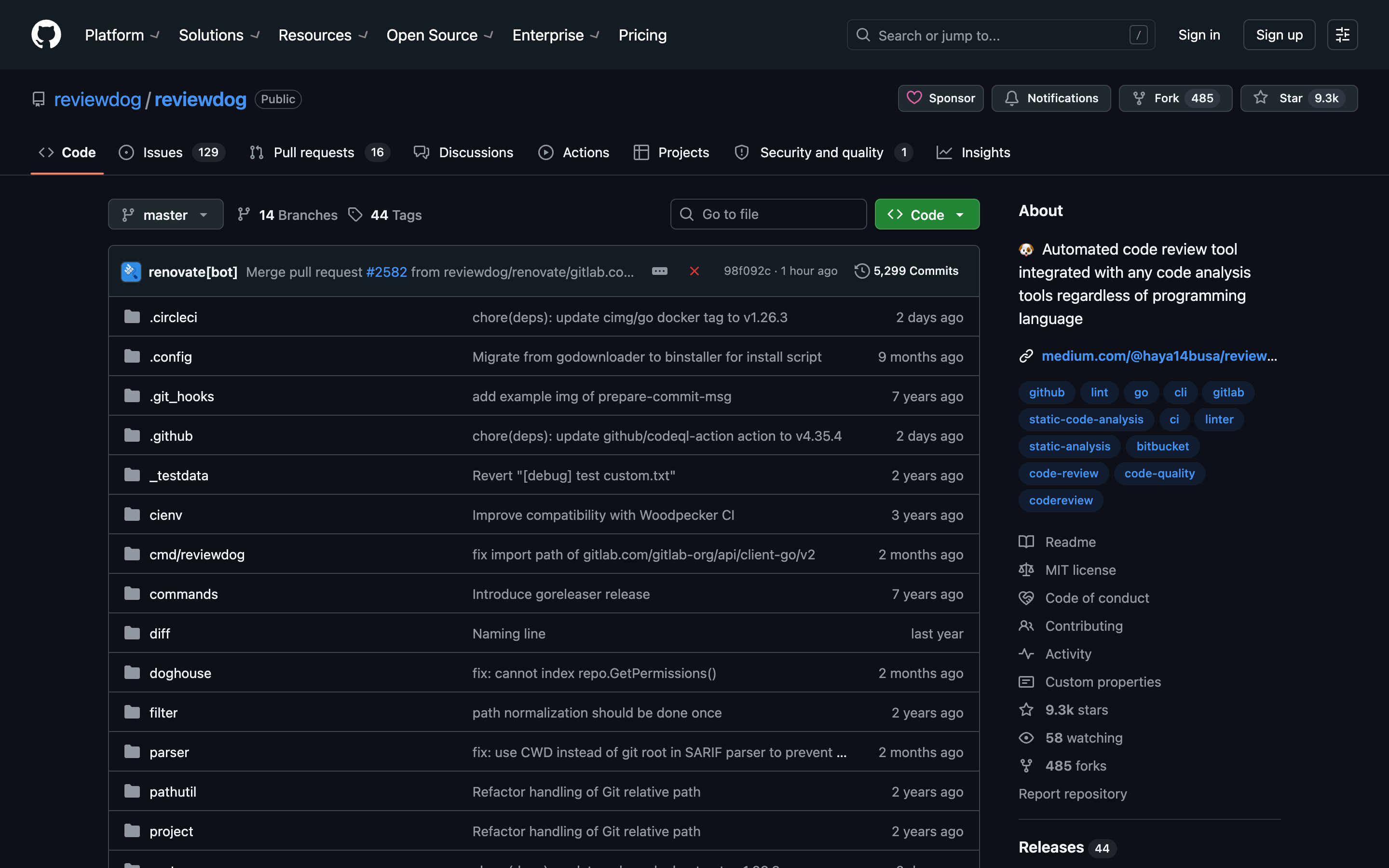Open the green Code dropdown
This screenshot has height=868, width=1389.
point(927,215)
